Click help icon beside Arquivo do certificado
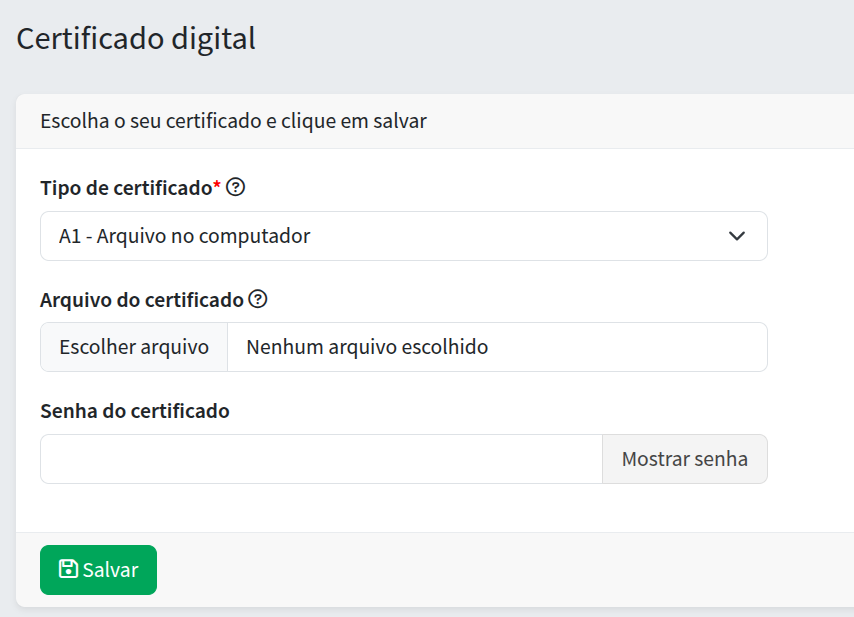The height and width of the screenshot is (617, 854). pyautogui.click(x=258, y=299)
